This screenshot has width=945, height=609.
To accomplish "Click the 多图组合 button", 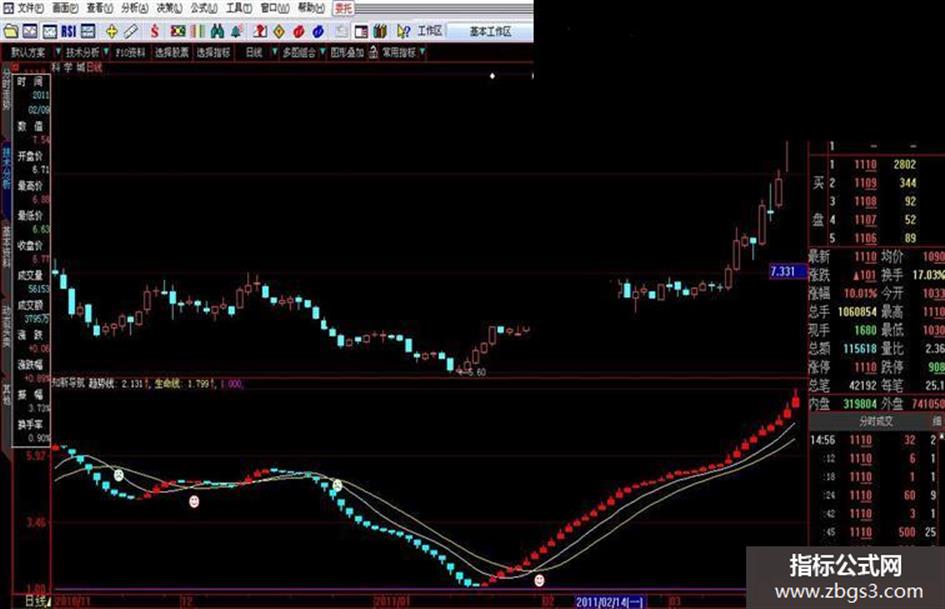I will pos(299,52).
